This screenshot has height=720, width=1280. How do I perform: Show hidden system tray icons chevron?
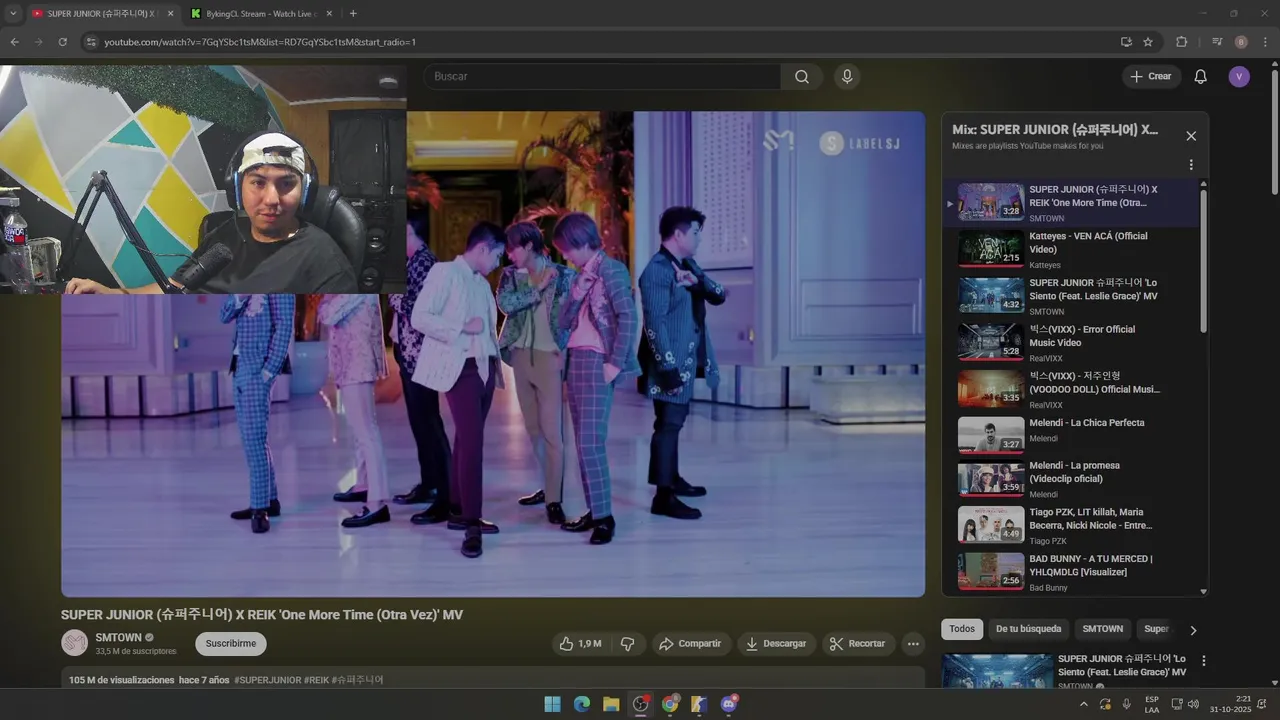pyautogui.click(x=1083, y=704)
